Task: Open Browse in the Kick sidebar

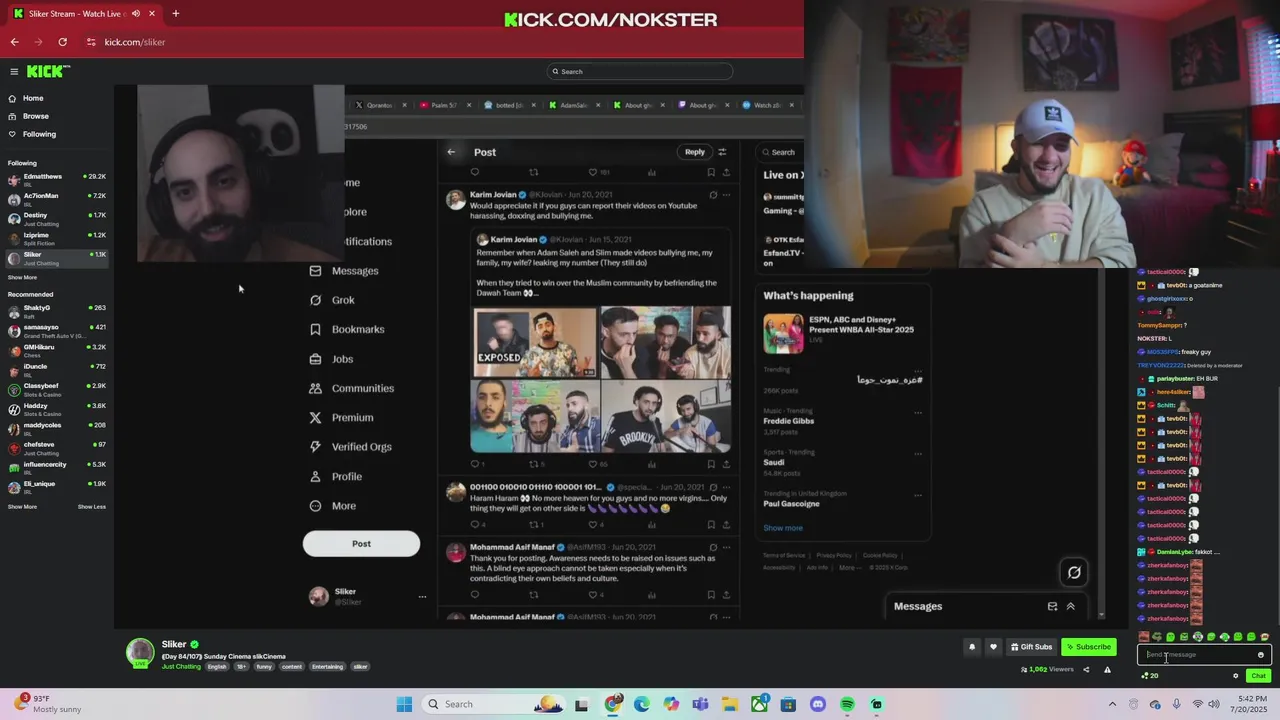Action: (x=29, y=116)
